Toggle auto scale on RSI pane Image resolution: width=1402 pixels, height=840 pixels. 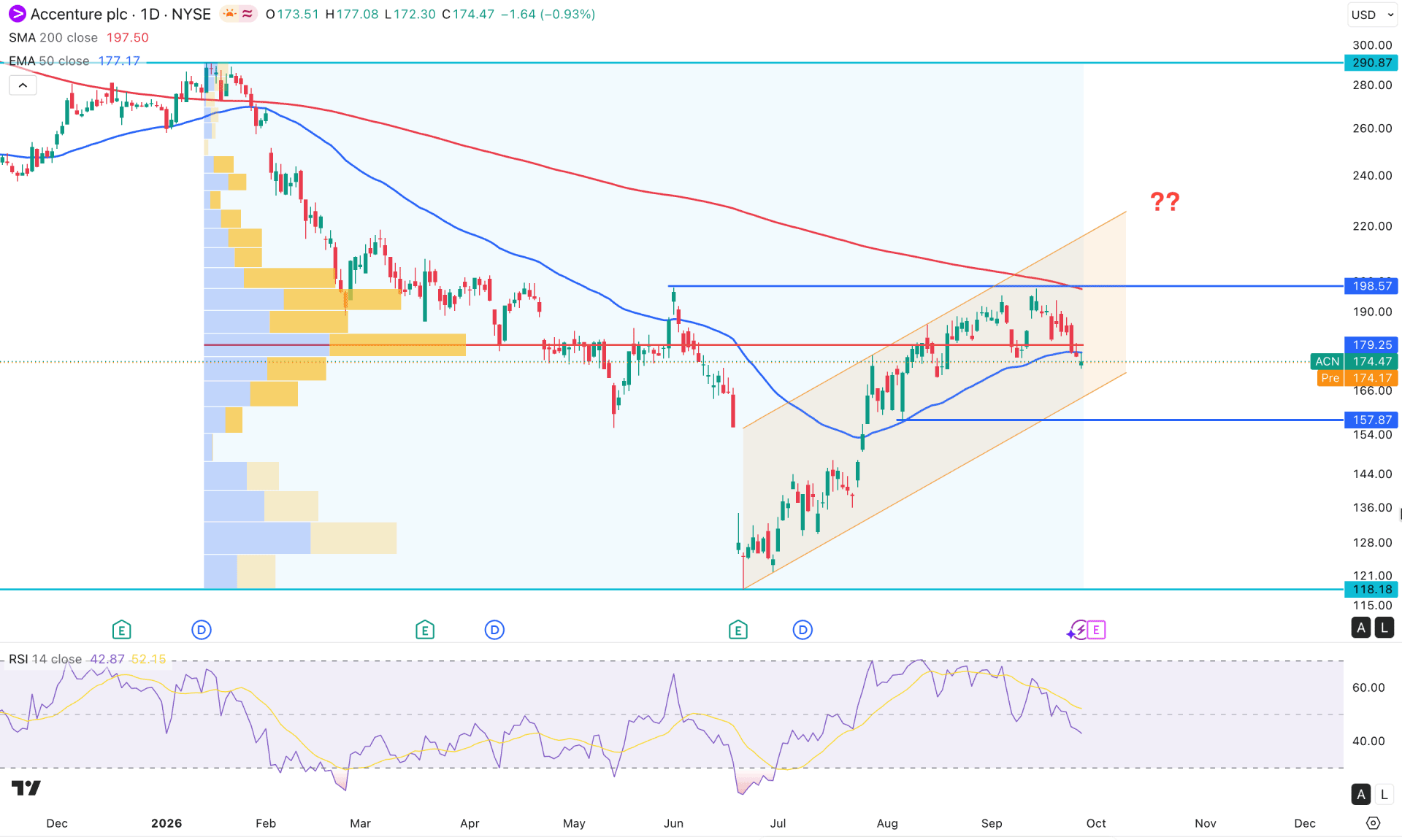tap(1361, 795)
